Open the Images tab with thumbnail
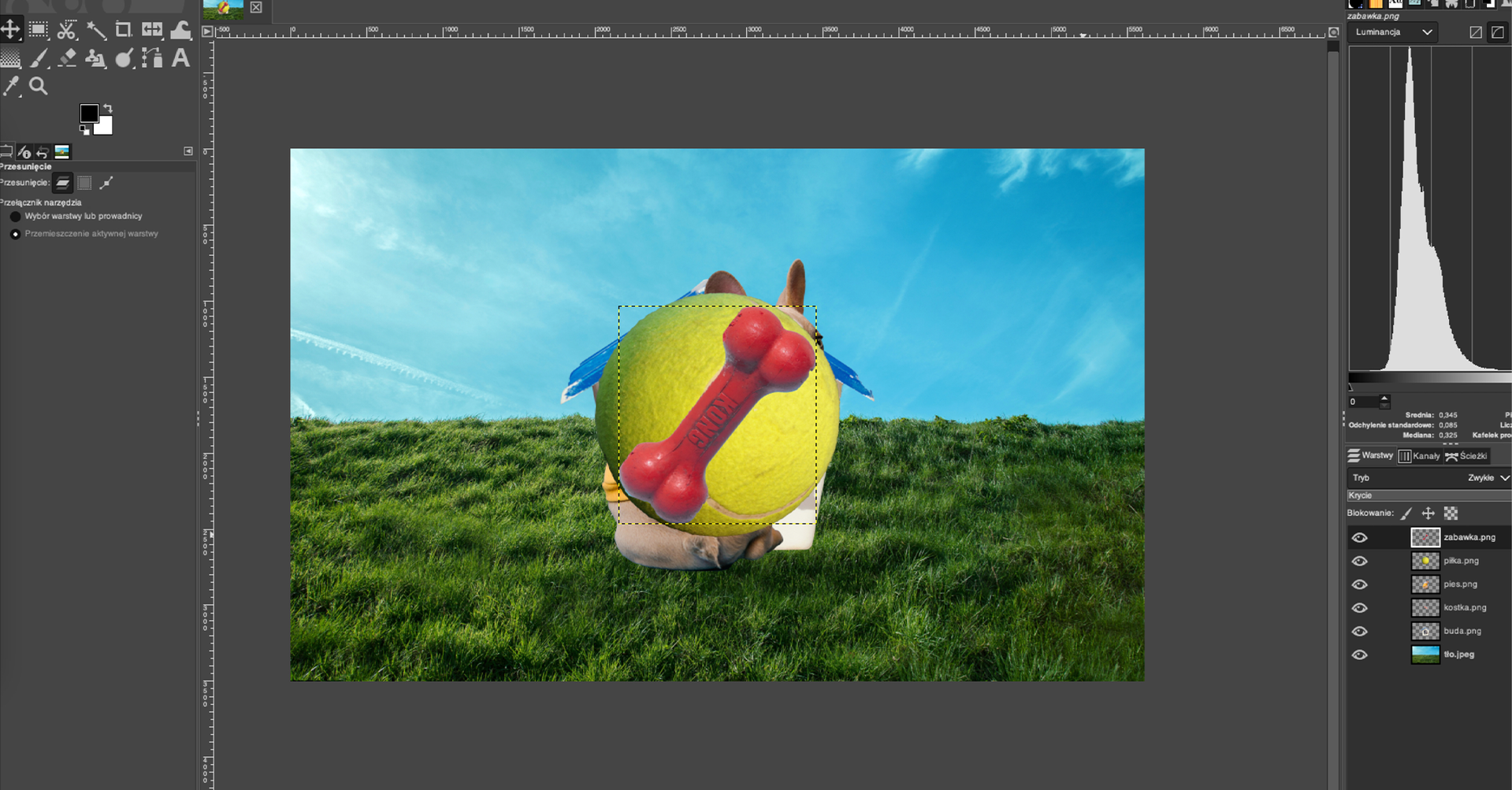 tap(61, 152)
